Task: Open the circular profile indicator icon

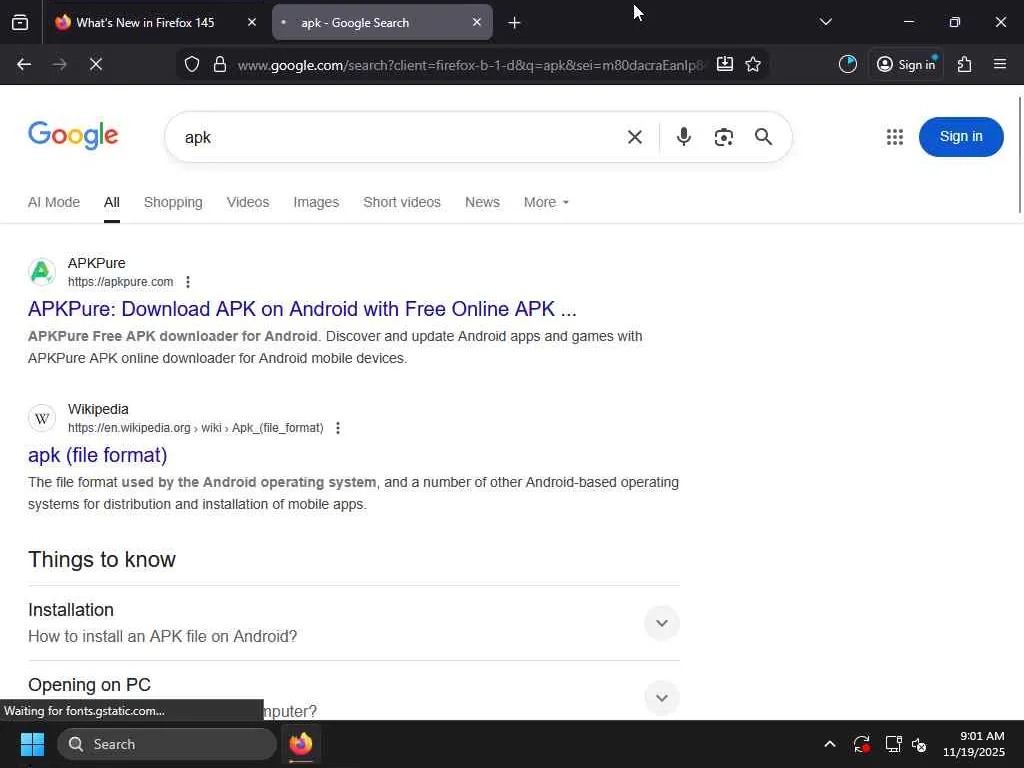Action: click(848, 64)
